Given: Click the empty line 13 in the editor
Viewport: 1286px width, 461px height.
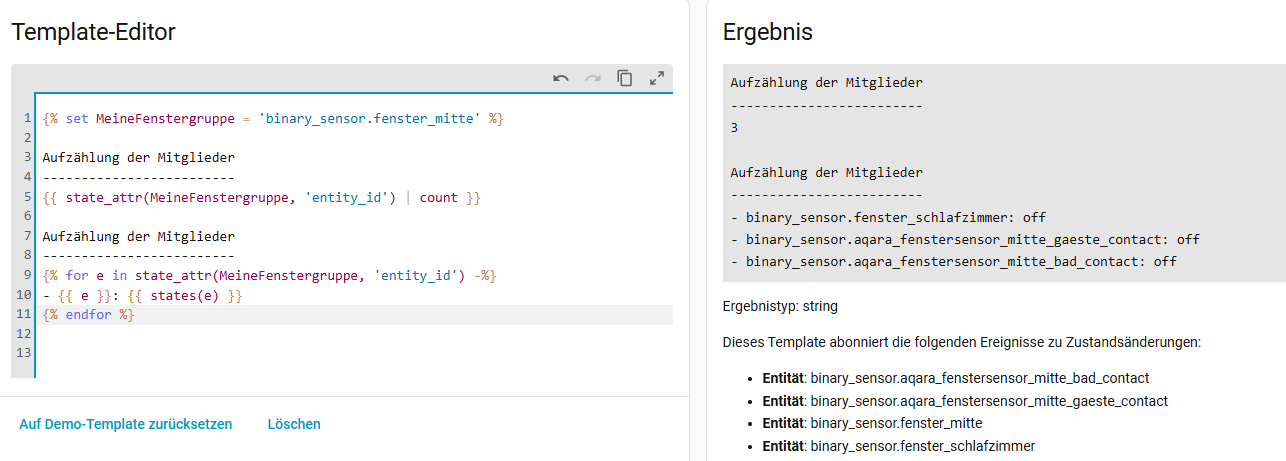Looking at the screenshot, I should click(300, 353).
